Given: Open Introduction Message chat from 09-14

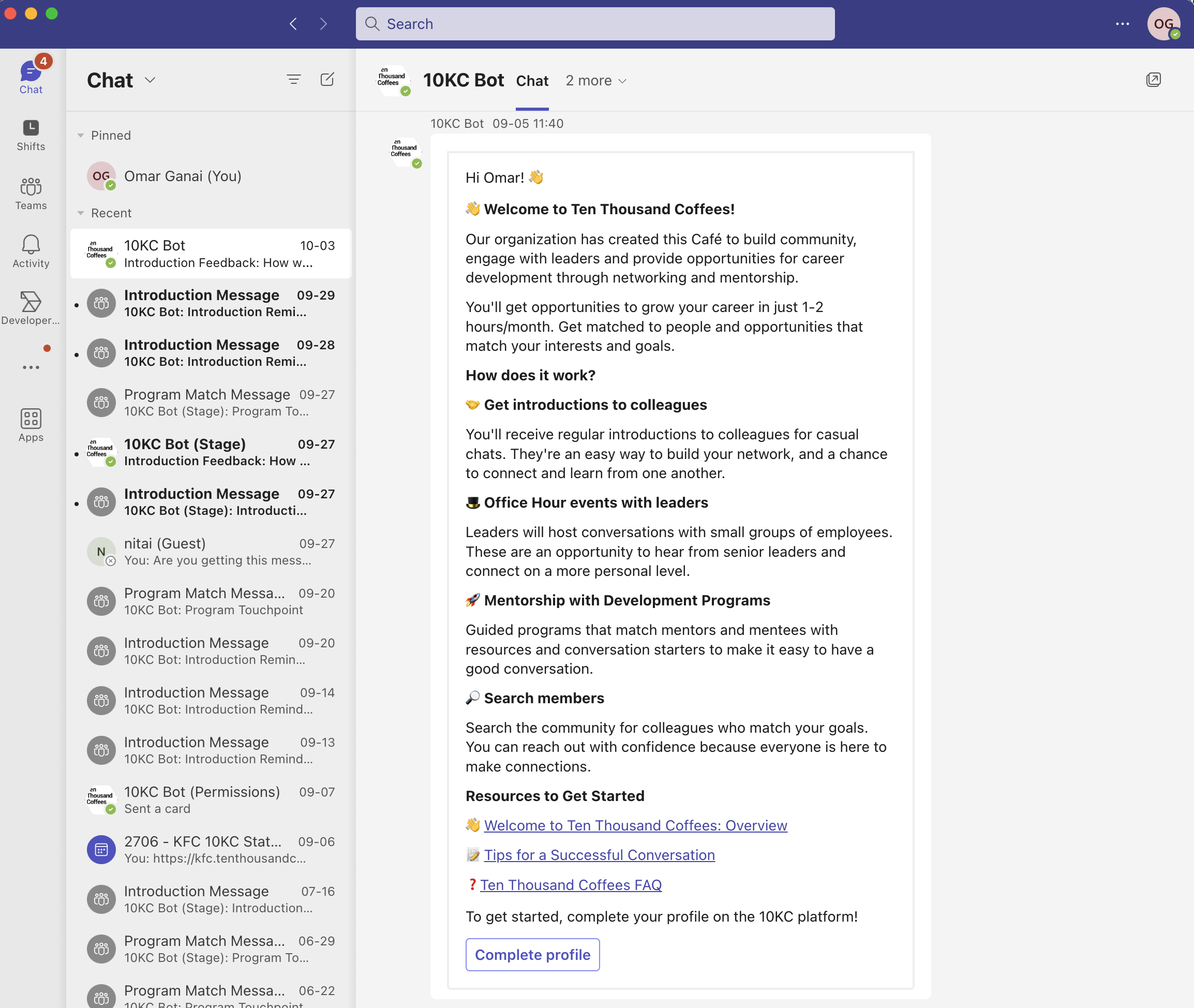Looking at the screenshot, I should click(210, 701).
